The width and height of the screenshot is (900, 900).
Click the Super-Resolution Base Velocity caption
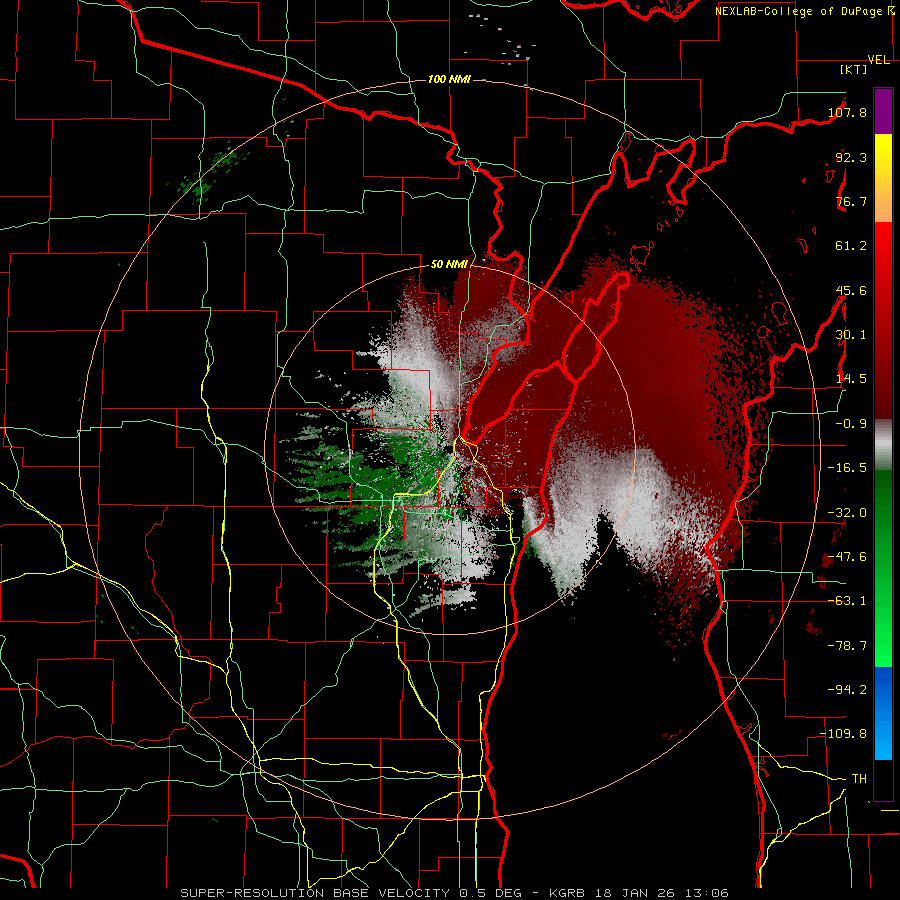[x=454, y=893]
